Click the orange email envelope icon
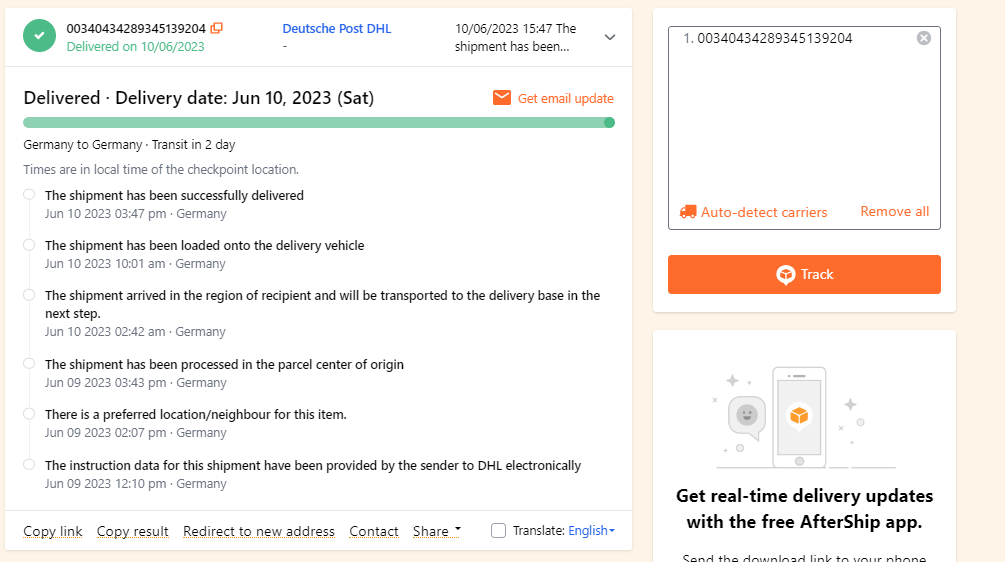Screen dimensions: 1005x562 click(502, 98)
